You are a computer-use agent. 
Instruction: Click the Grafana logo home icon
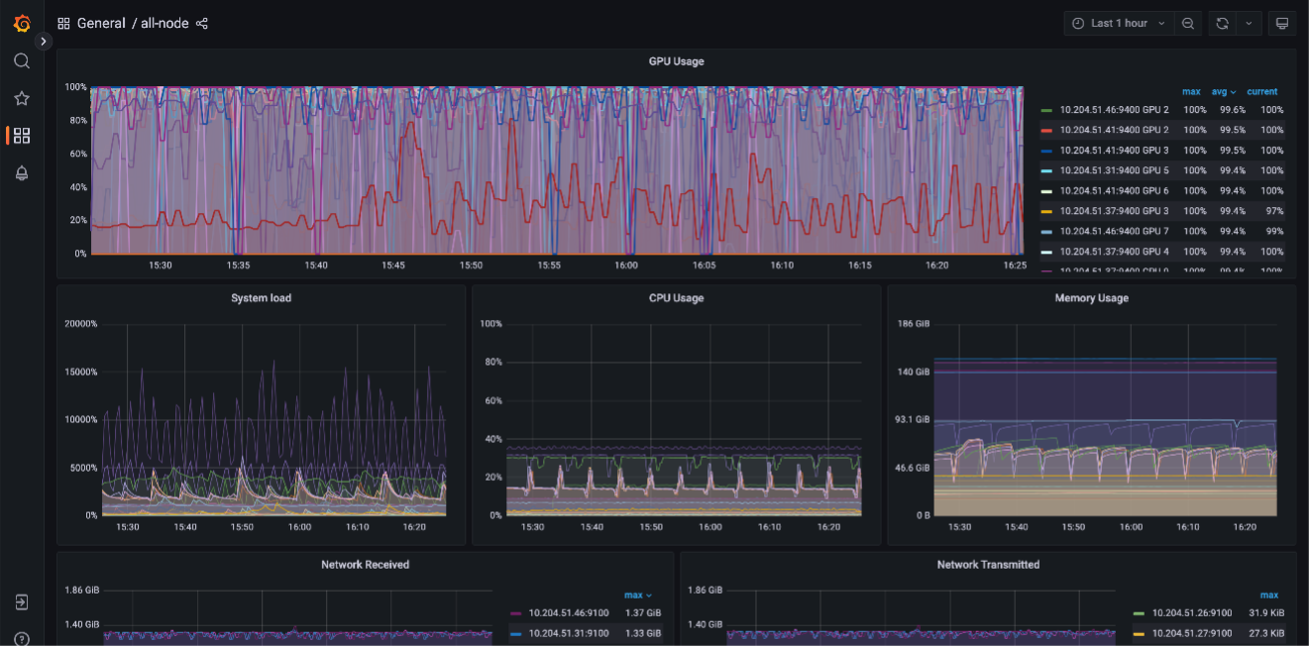tap(21, 23)
